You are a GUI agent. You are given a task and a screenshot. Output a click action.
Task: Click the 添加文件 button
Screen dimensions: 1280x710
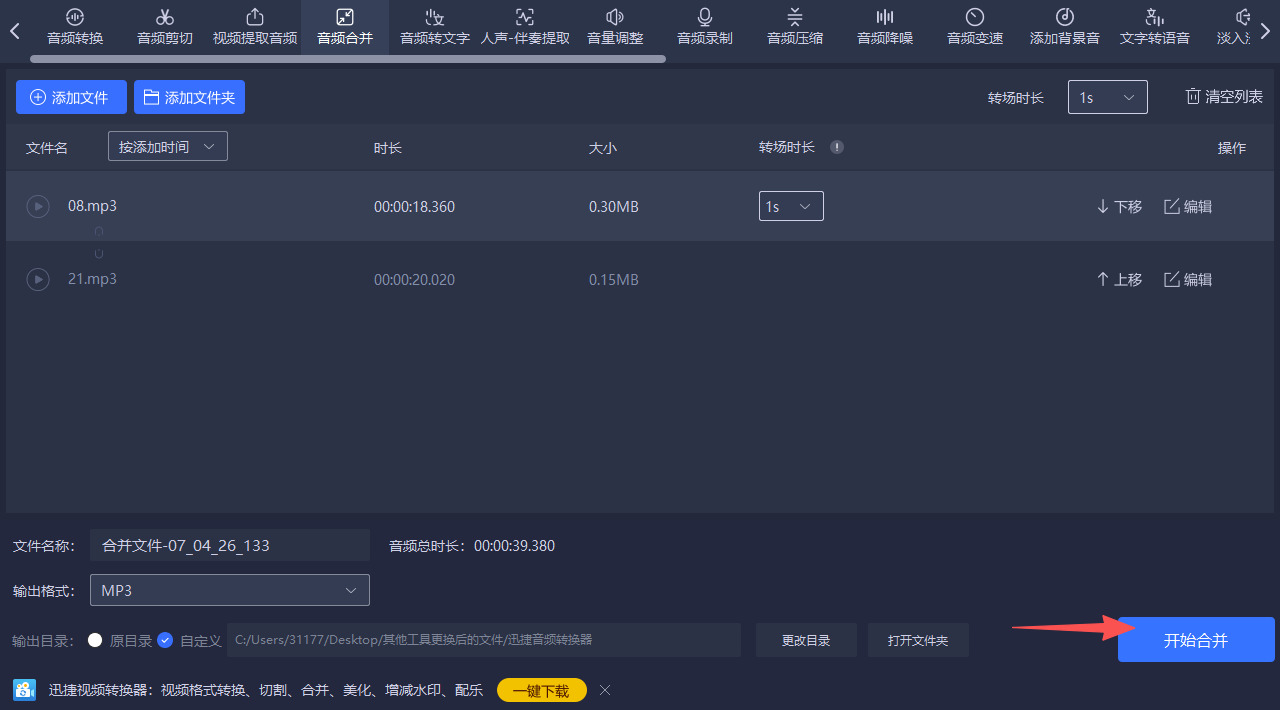point(71,97)
